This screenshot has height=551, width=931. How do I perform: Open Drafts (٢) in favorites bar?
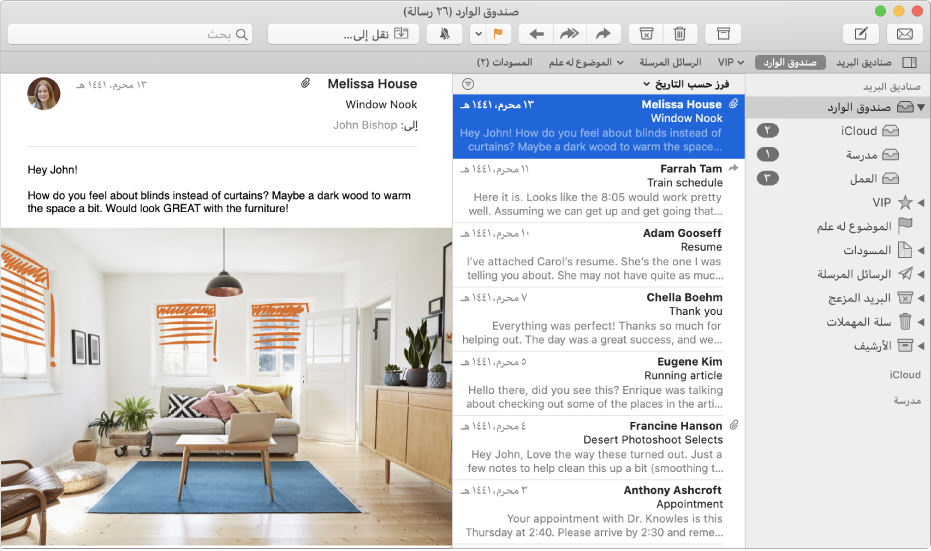click(504, 62)
